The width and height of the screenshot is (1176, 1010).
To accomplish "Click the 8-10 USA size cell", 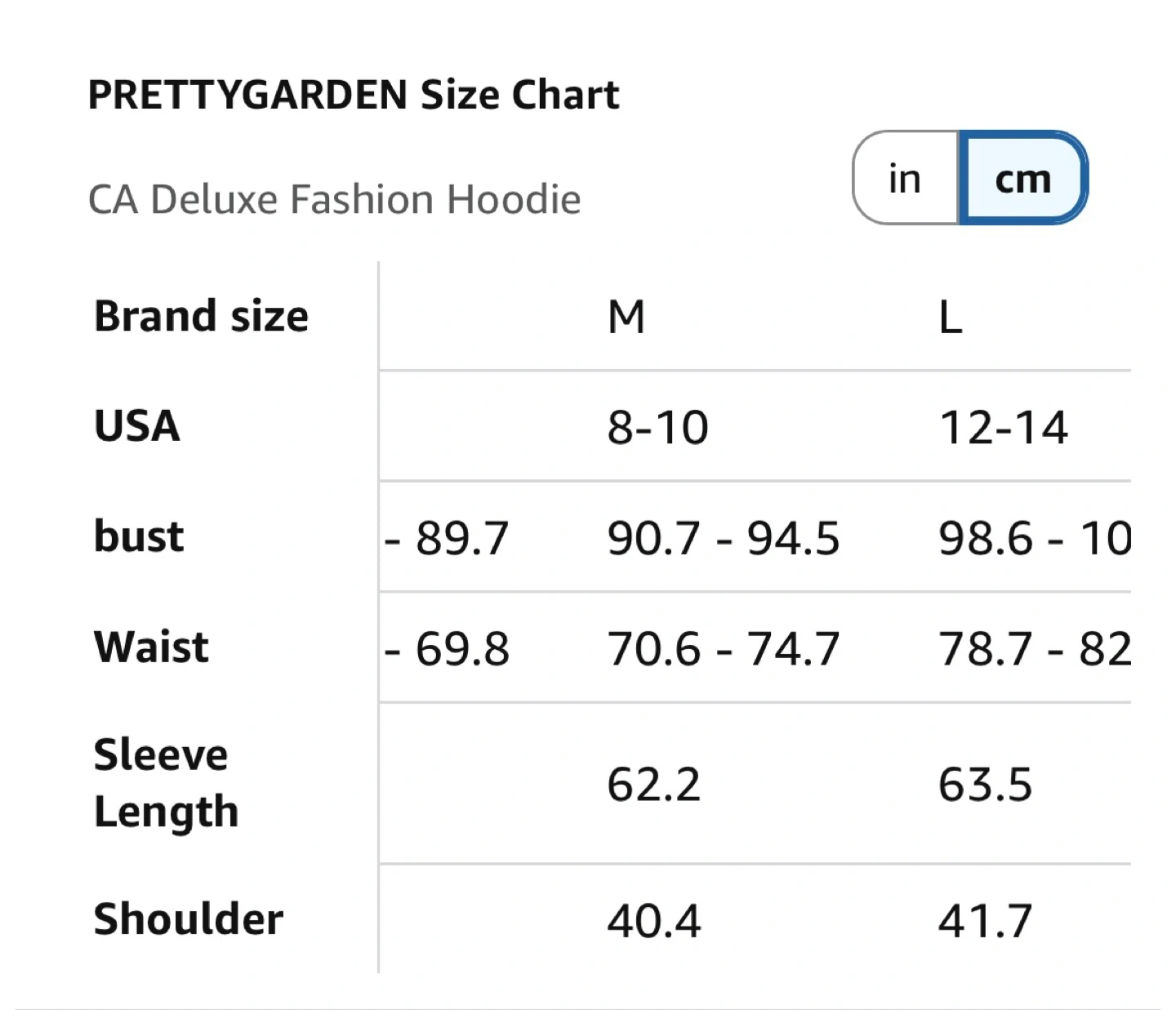I will coord(657,427).
